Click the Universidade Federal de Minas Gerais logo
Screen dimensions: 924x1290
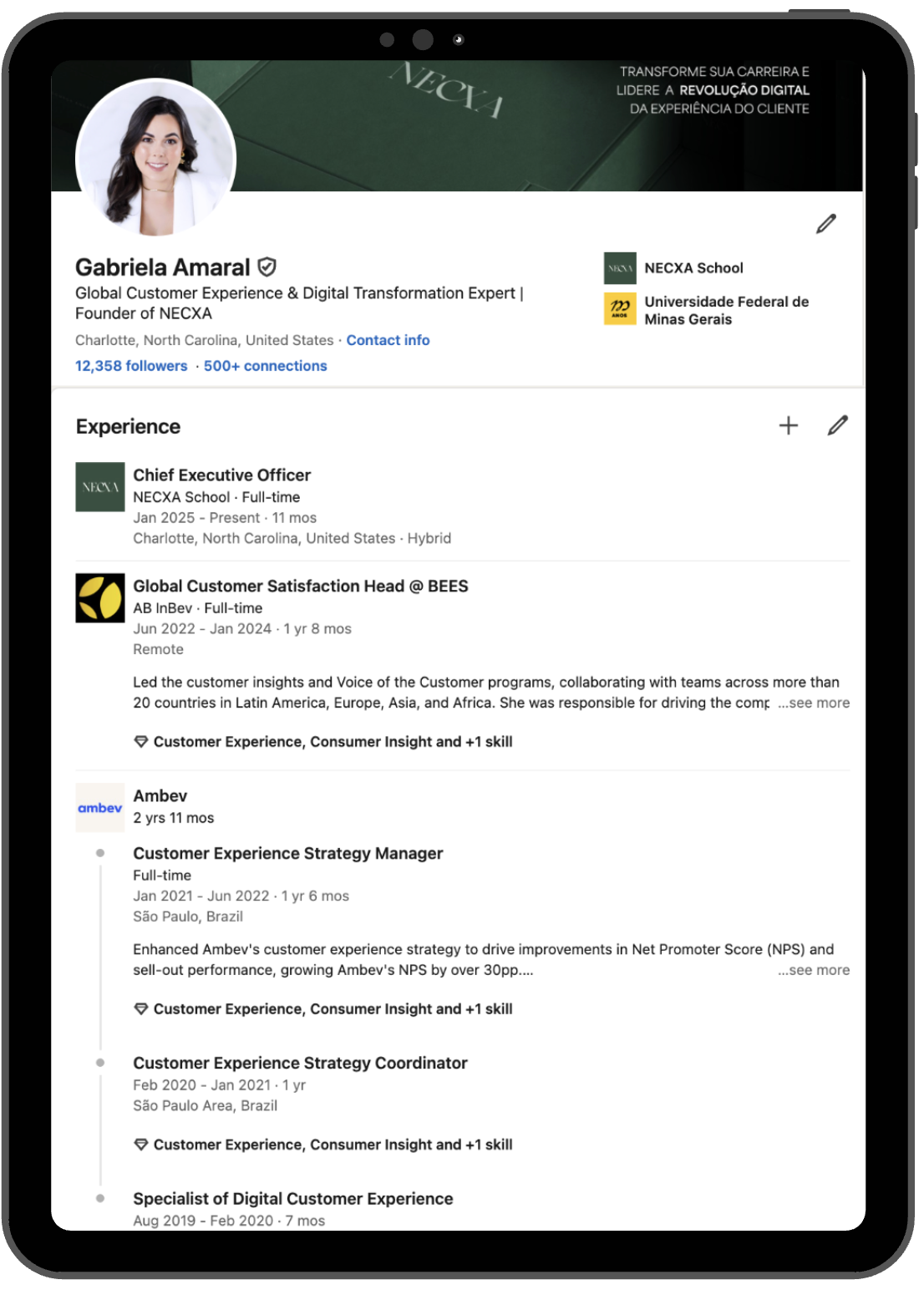click(620, 308)
